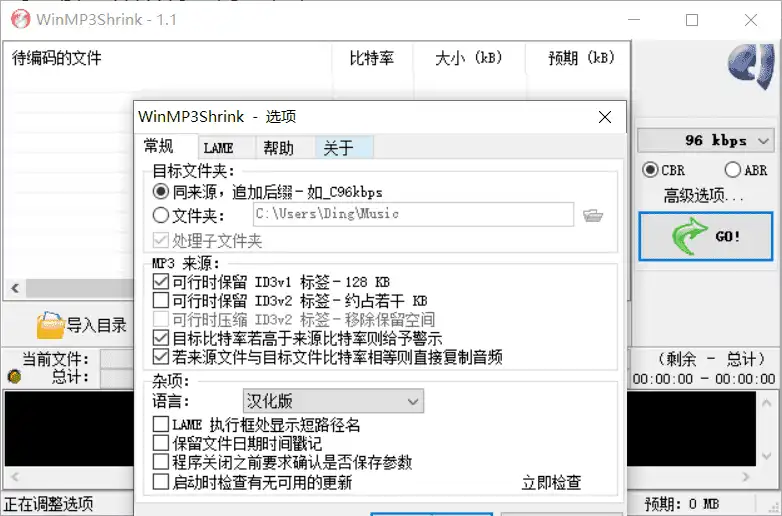Click the file list left scroll arrow
The height and width of the screenshot is (516, 782).
point(15,288)
